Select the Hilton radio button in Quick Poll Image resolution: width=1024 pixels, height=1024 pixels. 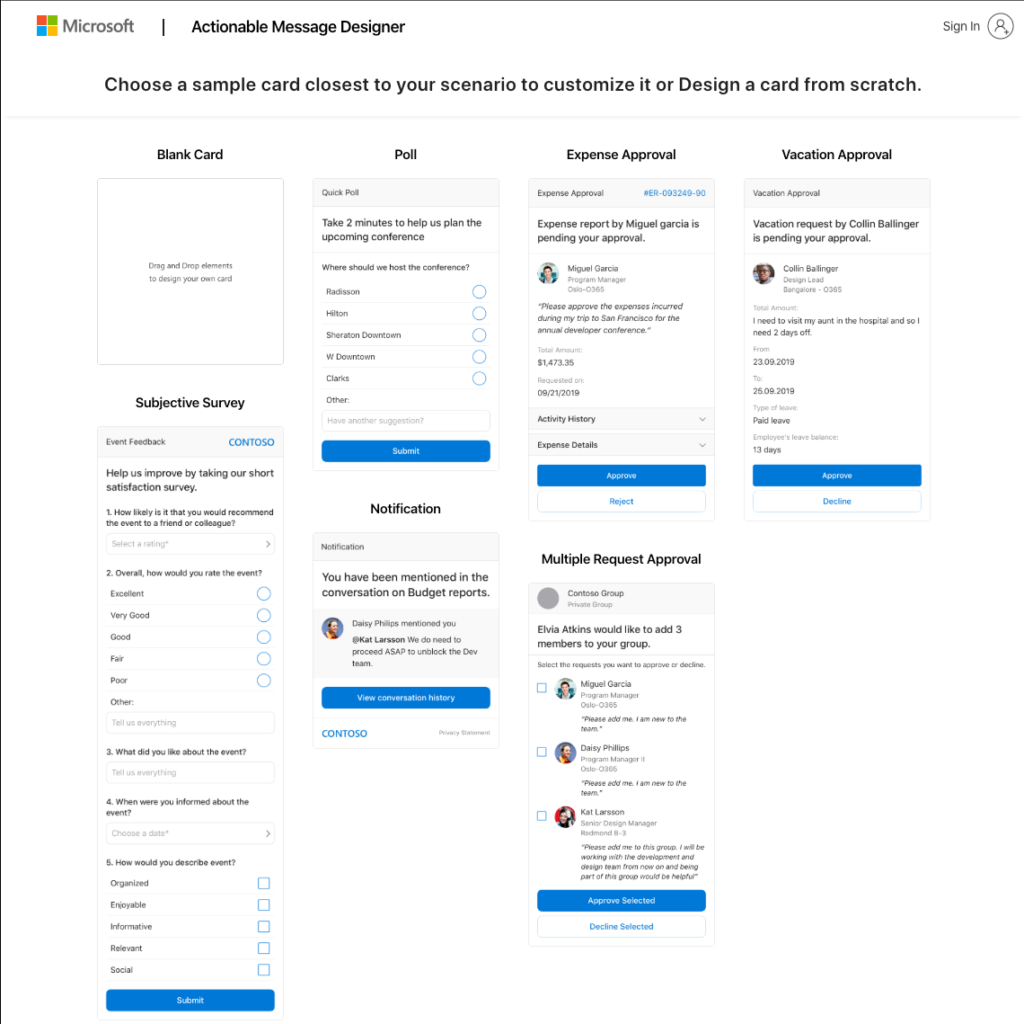pos(478,313)
